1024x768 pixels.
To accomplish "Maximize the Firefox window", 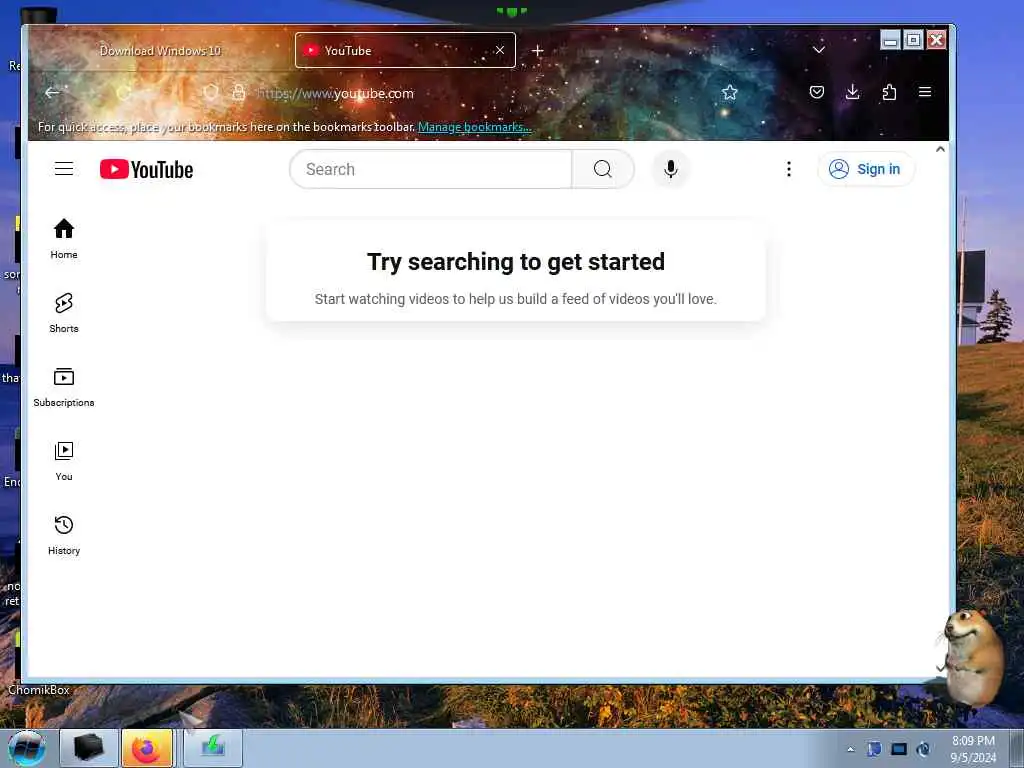I will click(913, 40).
